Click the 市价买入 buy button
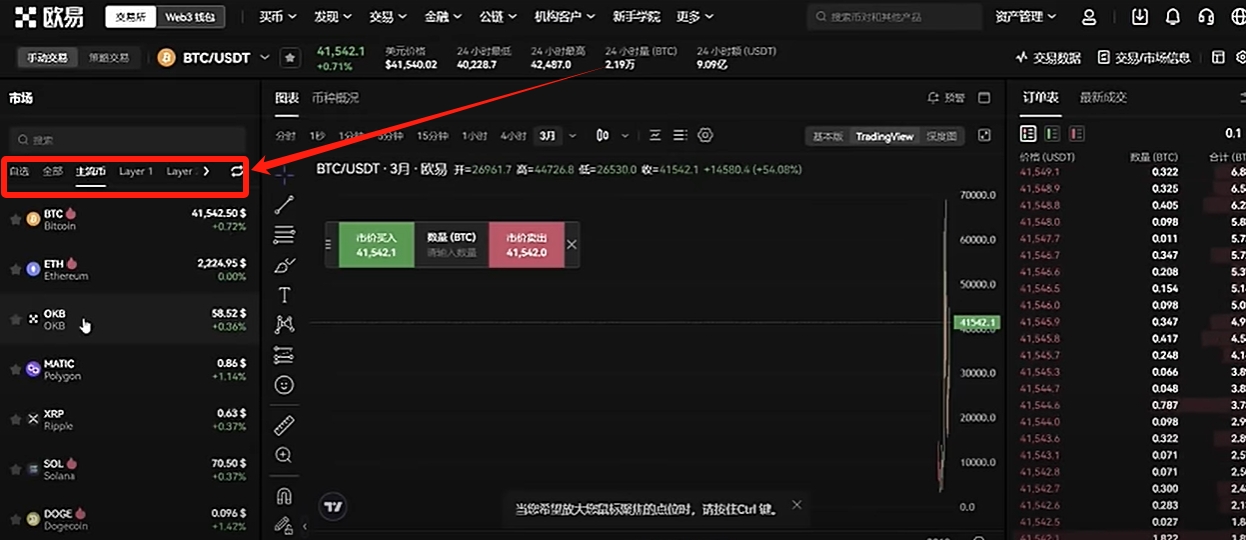This screenshot has height=540, width=1246. tap(376, 245)
